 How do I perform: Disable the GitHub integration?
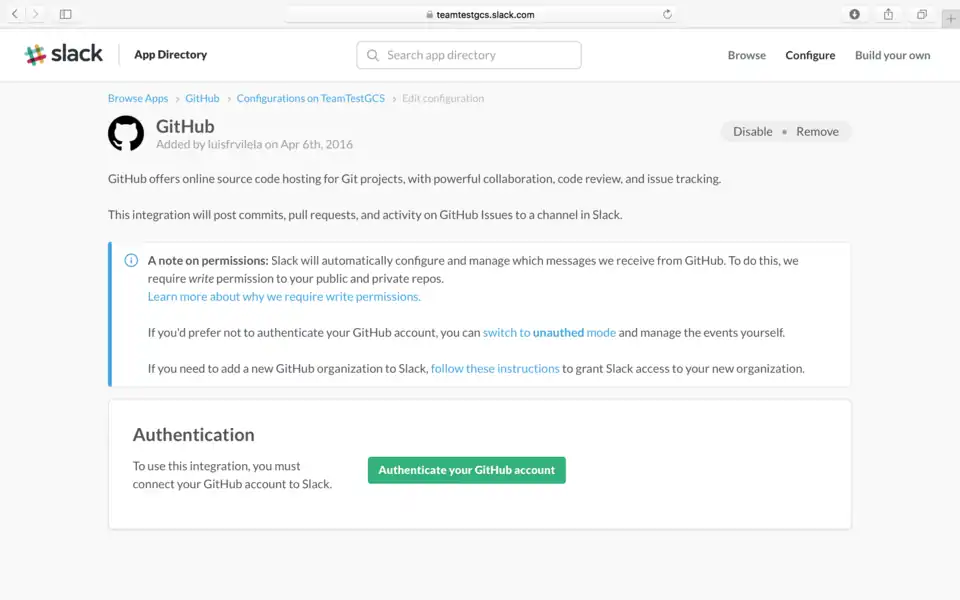coord(752,132)
